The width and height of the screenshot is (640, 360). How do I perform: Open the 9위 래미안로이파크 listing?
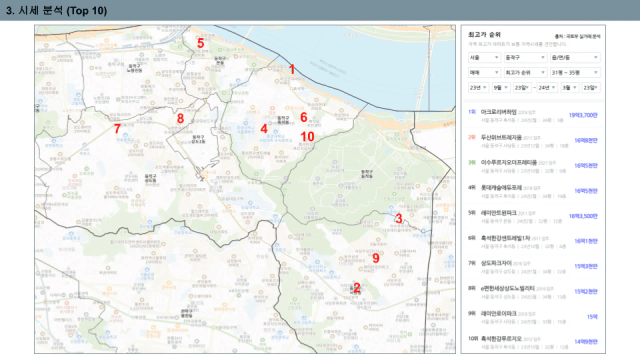[x=533, y=317]
